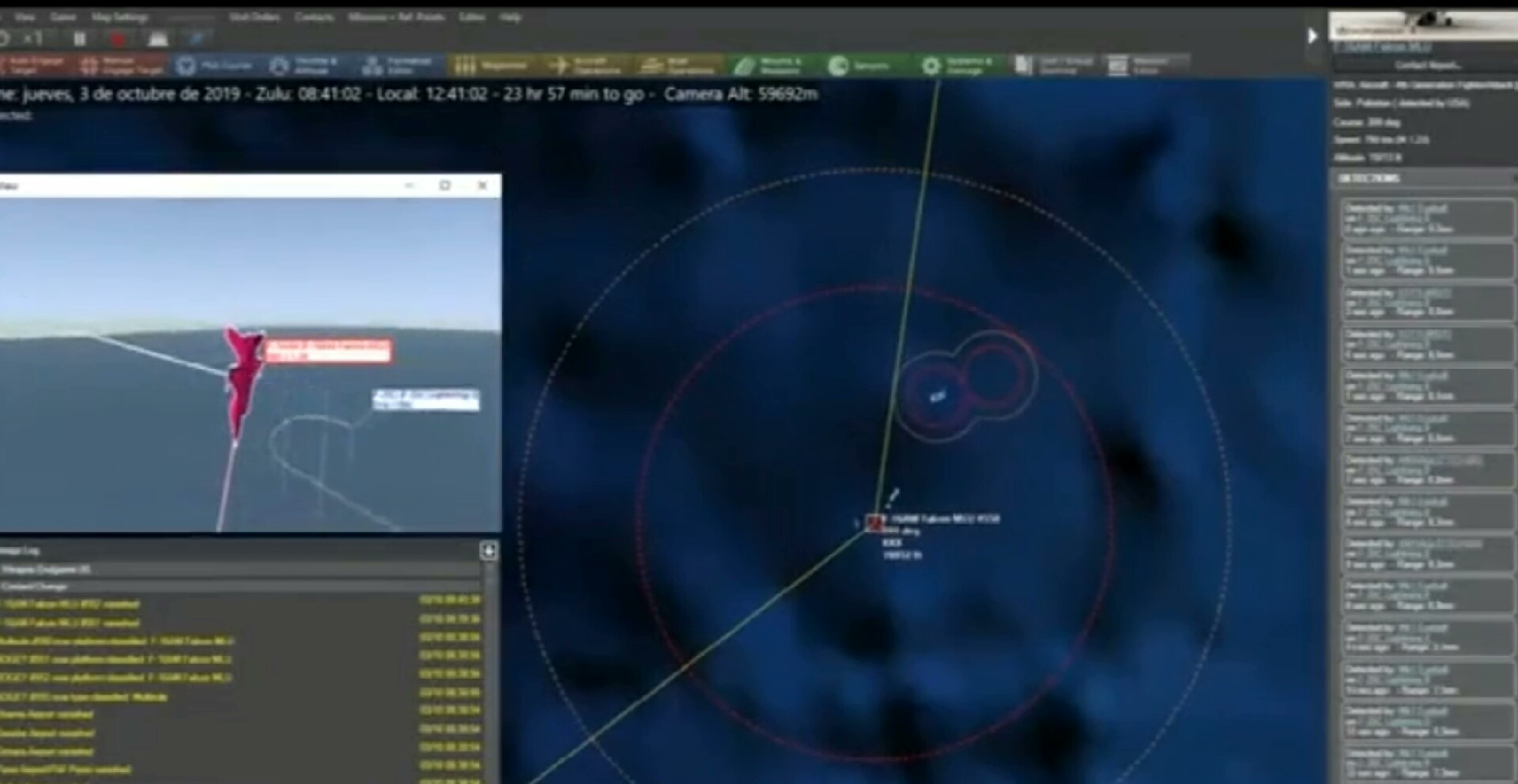
Task: Select the red F-16AM Falcon unit marker on map
Action: coord(874,522)
